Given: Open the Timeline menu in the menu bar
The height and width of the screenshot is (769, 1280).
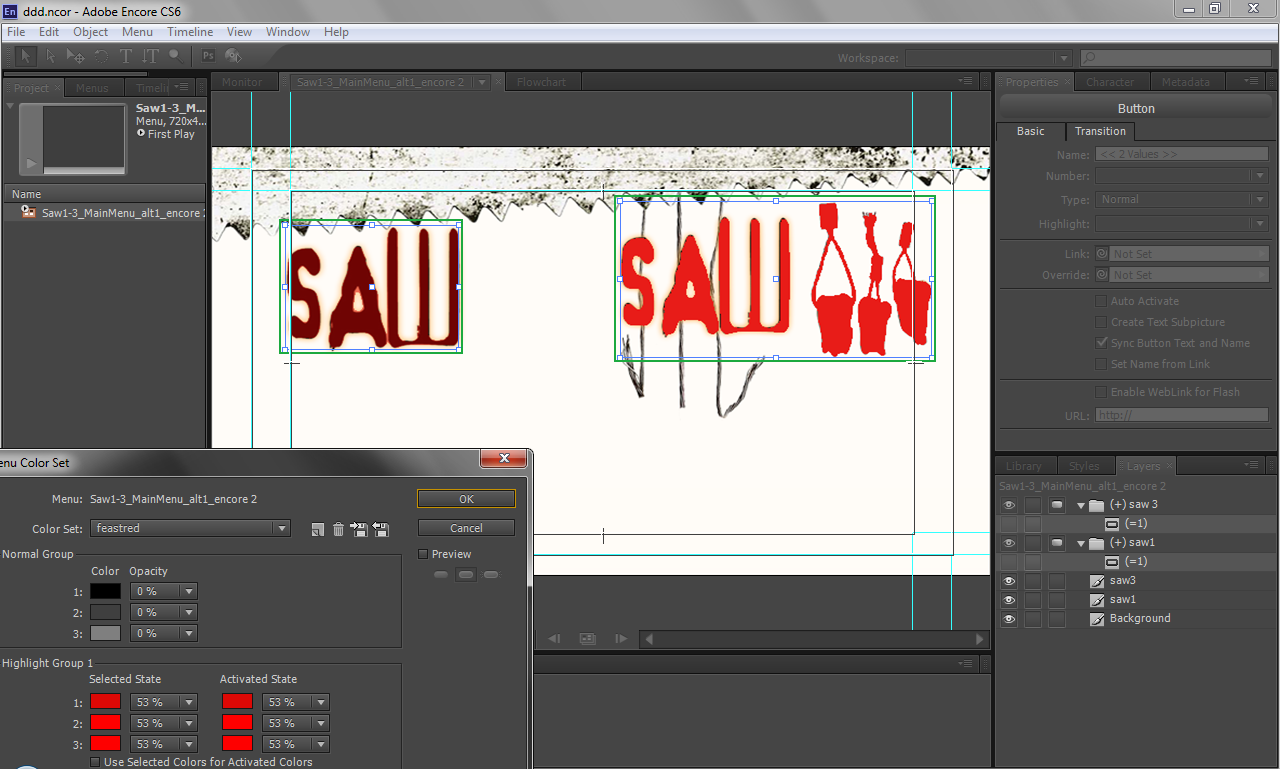Looking at the screenshot, I should point(190,32).
